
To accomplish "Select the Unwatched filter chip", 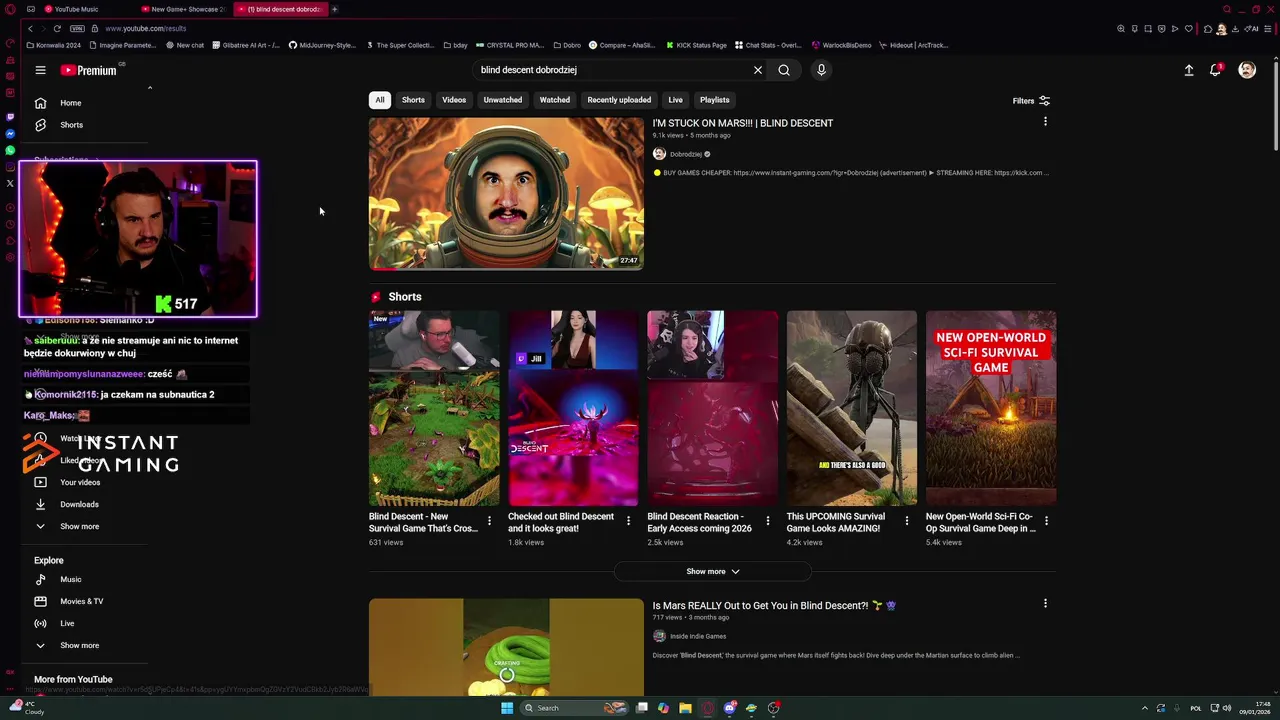I will [503, 100].
